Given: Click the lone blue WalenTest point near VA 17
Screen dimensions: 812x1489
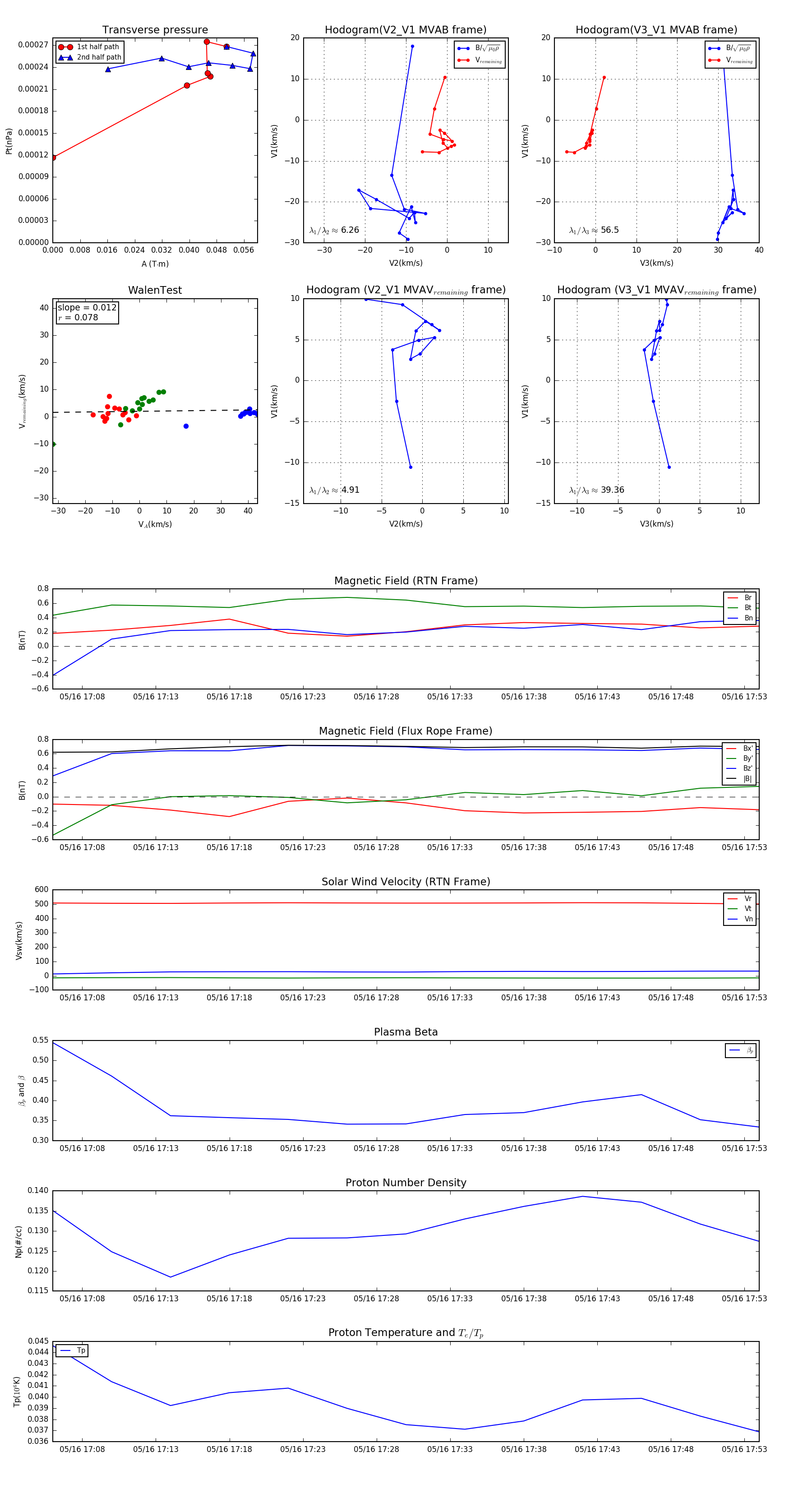Looking at the screenshot, I should (186, 426).
